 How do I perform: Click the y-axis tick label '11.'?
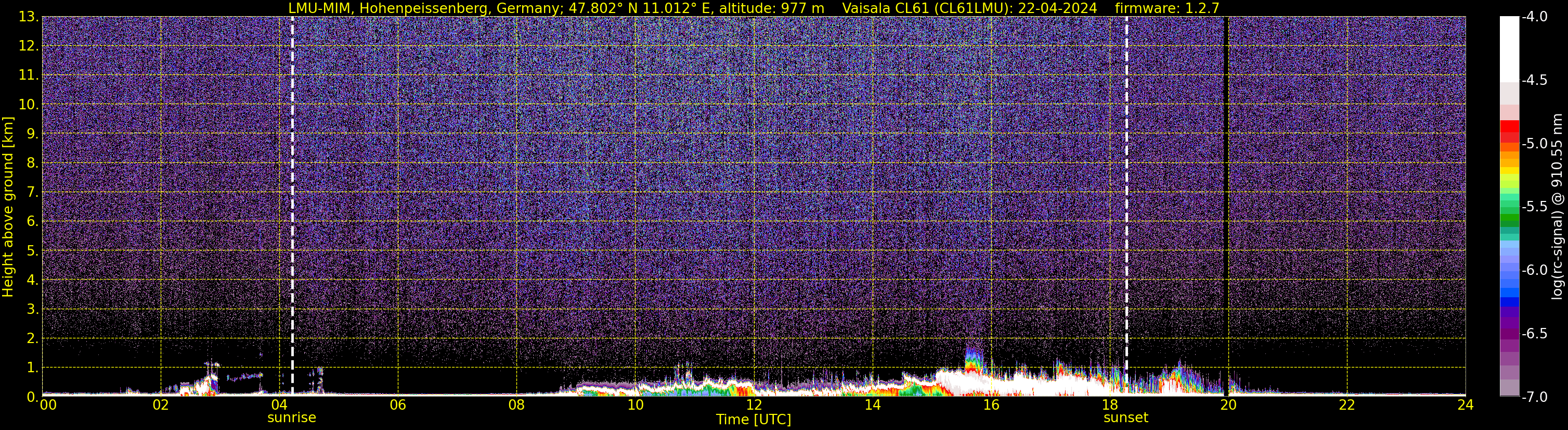point(28,75)
